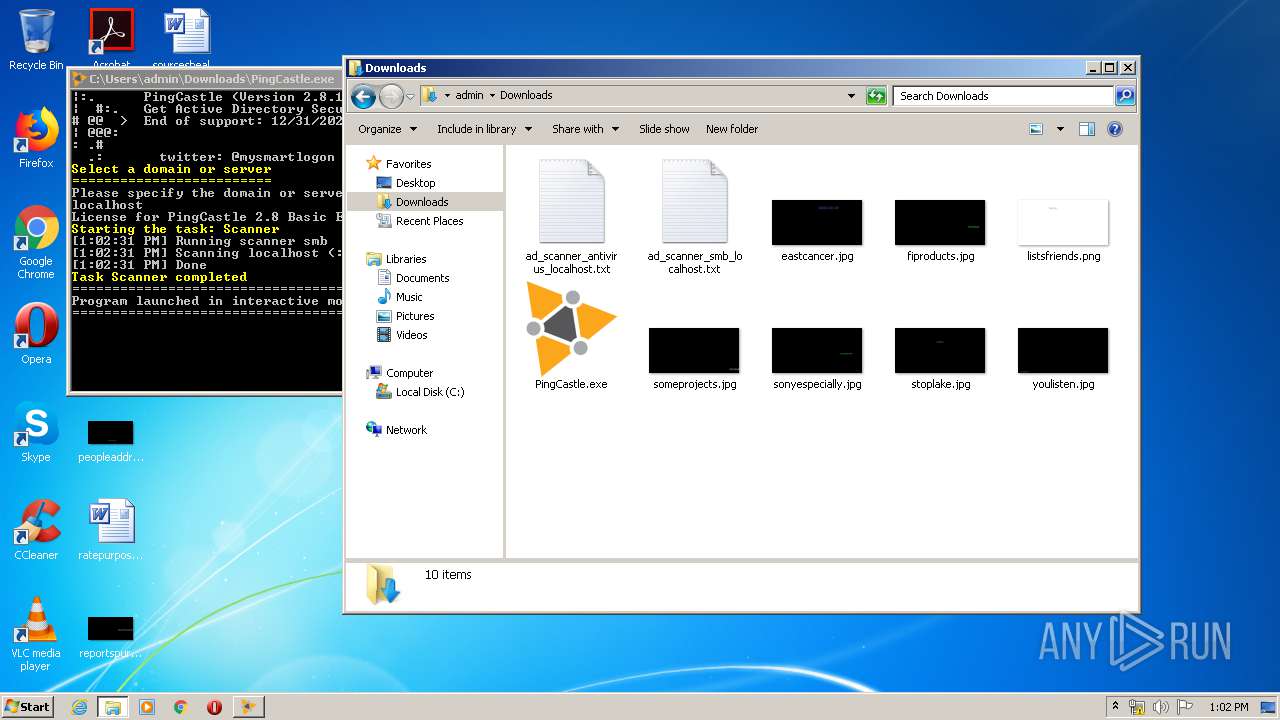Open Opera desktop shortcut
Screen dimensions: 1280x720
(x=36, y=334)
